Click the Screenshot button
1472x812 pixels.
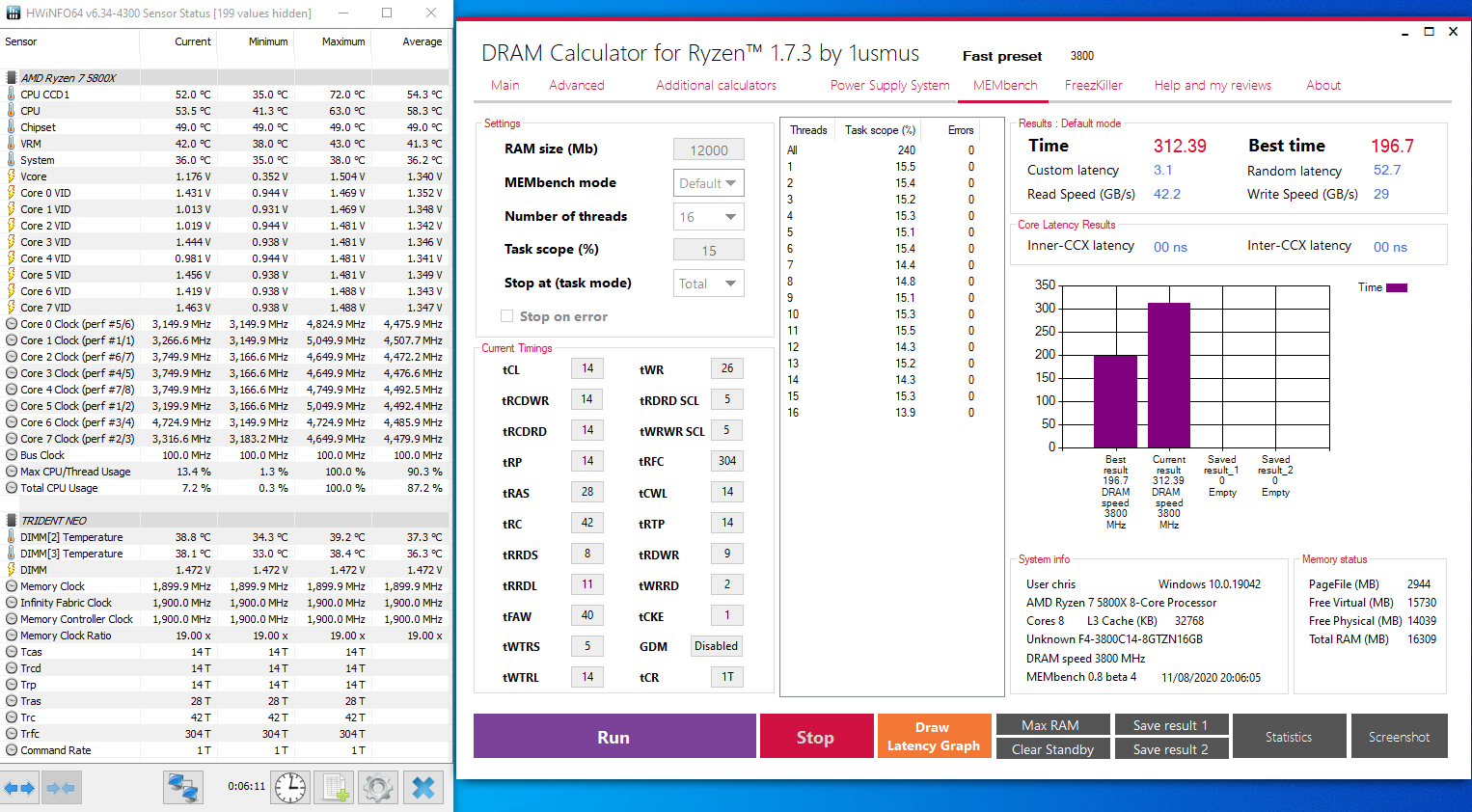tap(1400, 737)
